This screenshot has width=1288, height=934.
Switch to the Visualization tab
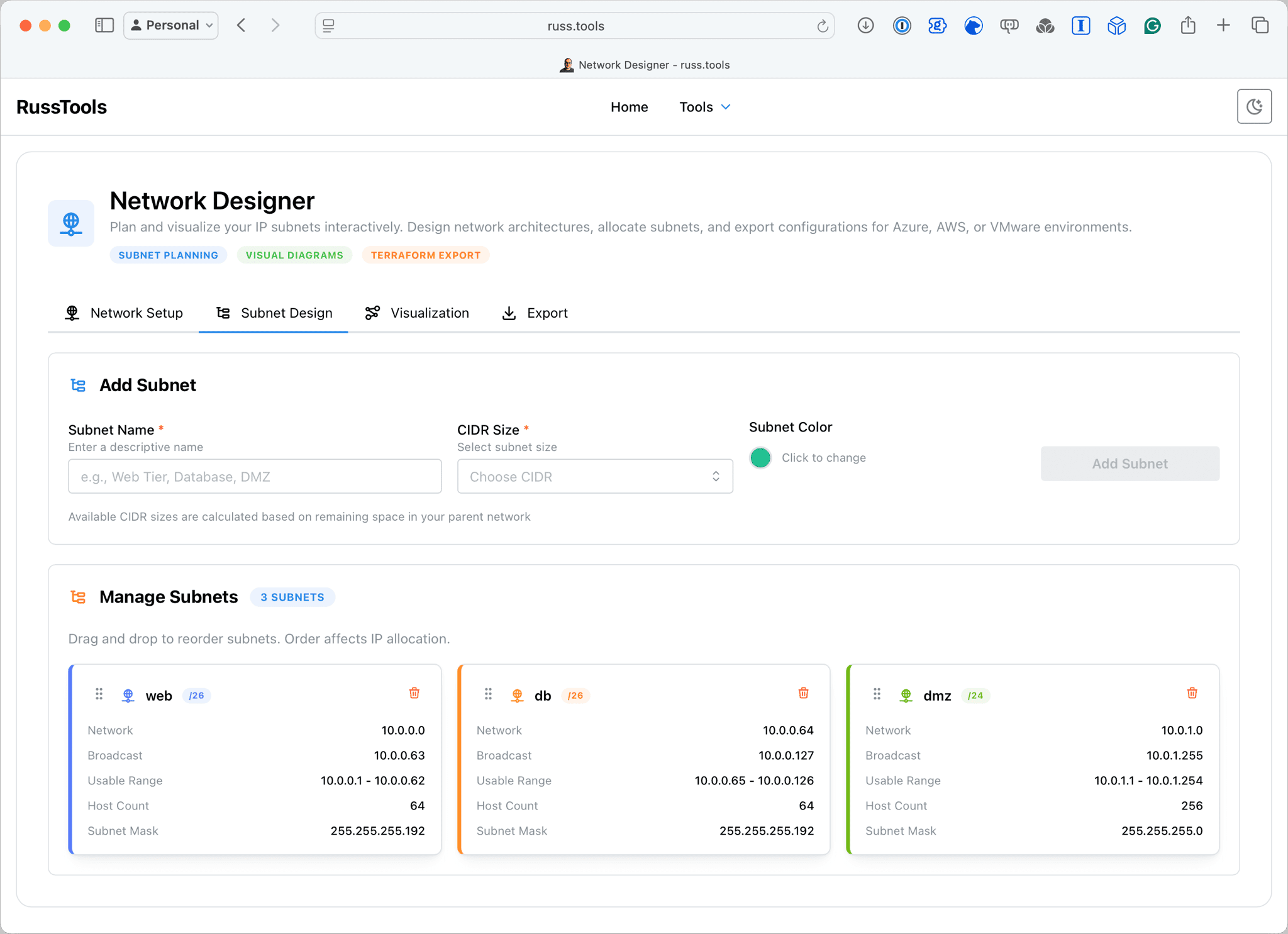point(417,313)
